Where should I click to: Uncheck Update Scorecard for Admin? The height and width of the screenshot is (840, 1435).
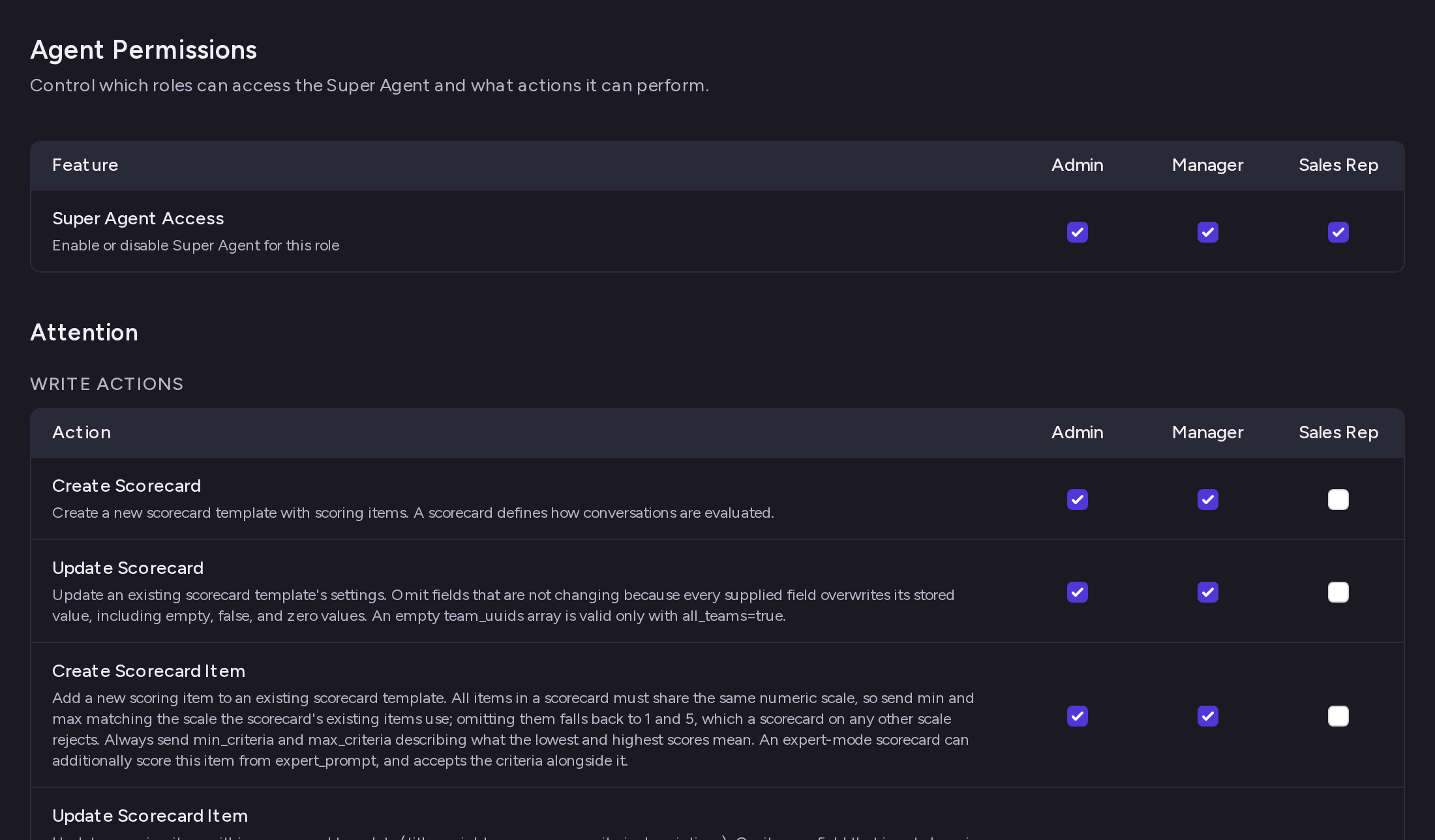pos(1078,592)
